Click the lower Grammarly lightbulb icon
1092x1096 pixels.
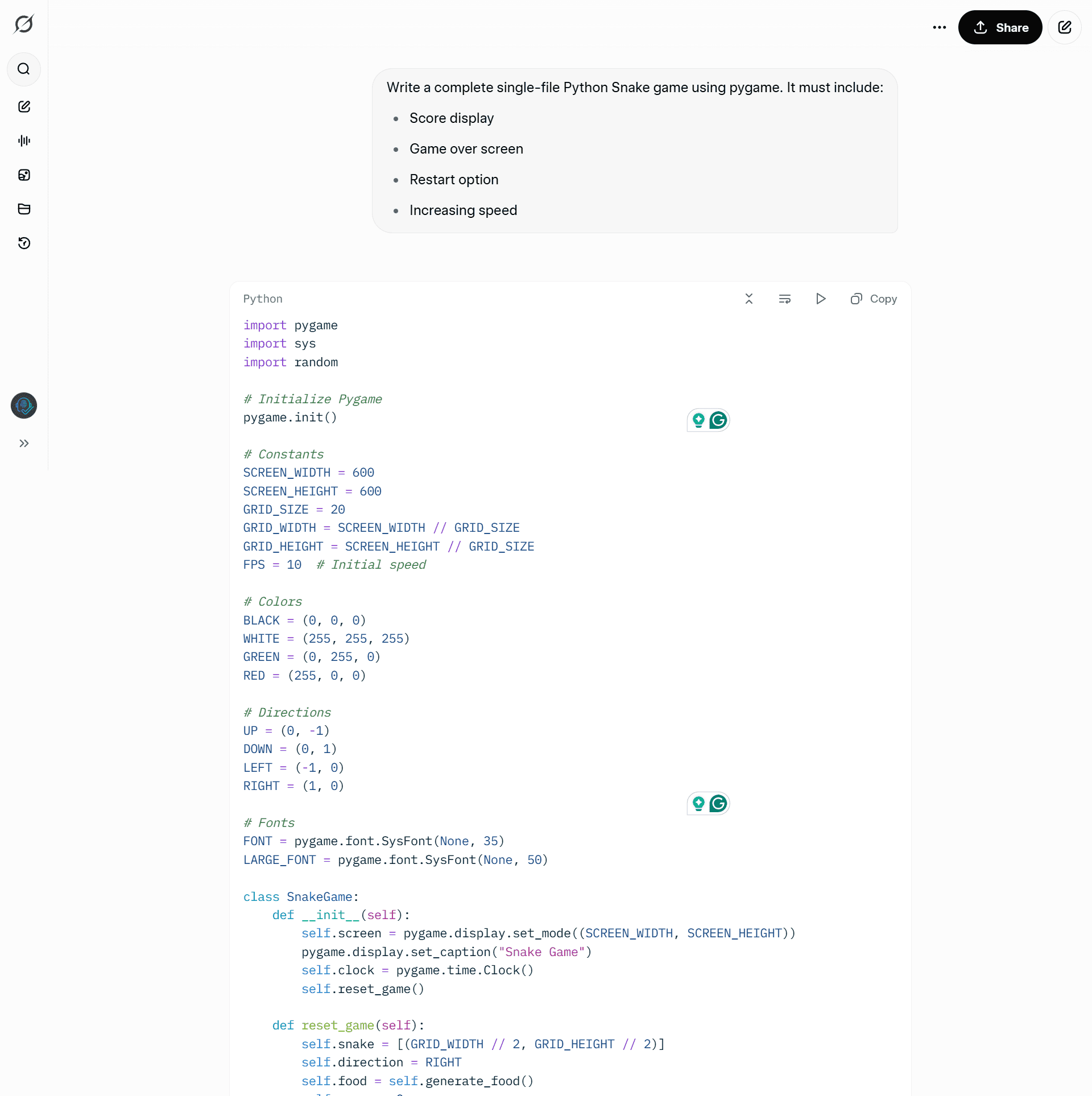698,804
